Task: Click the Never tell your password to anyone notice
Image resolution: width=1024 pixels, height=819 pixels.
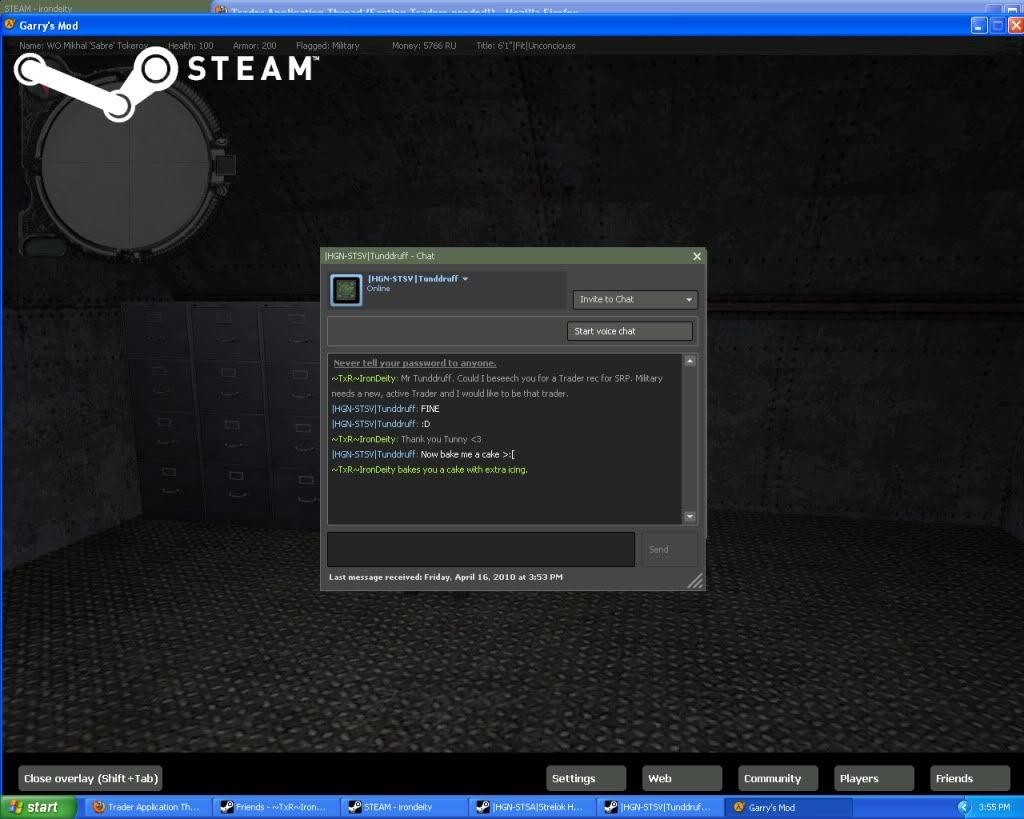Action: [x=415, y=363]
